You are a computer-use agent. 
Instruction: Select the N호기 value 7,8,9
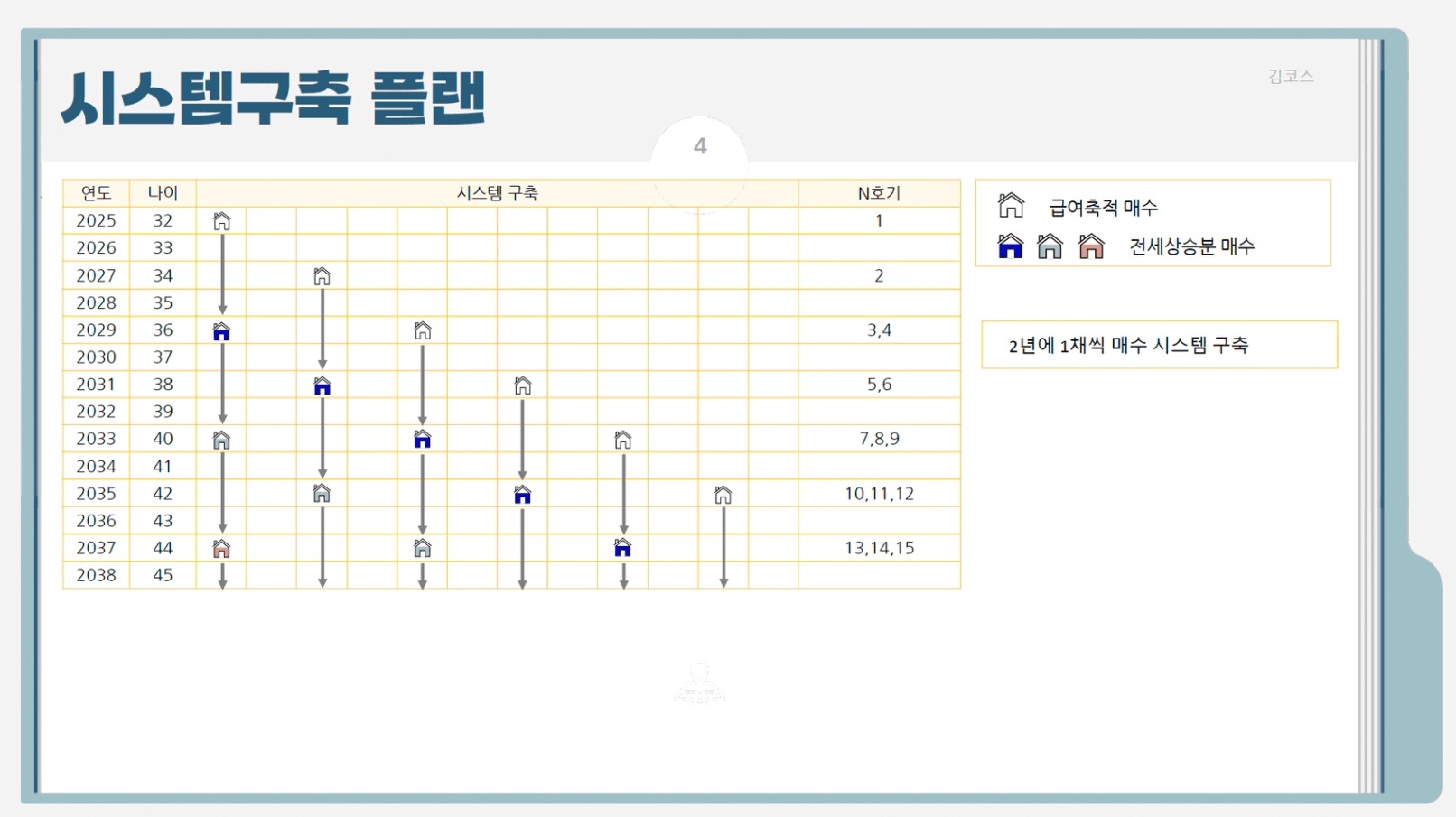pyautogui.click(x=879, y=438)
